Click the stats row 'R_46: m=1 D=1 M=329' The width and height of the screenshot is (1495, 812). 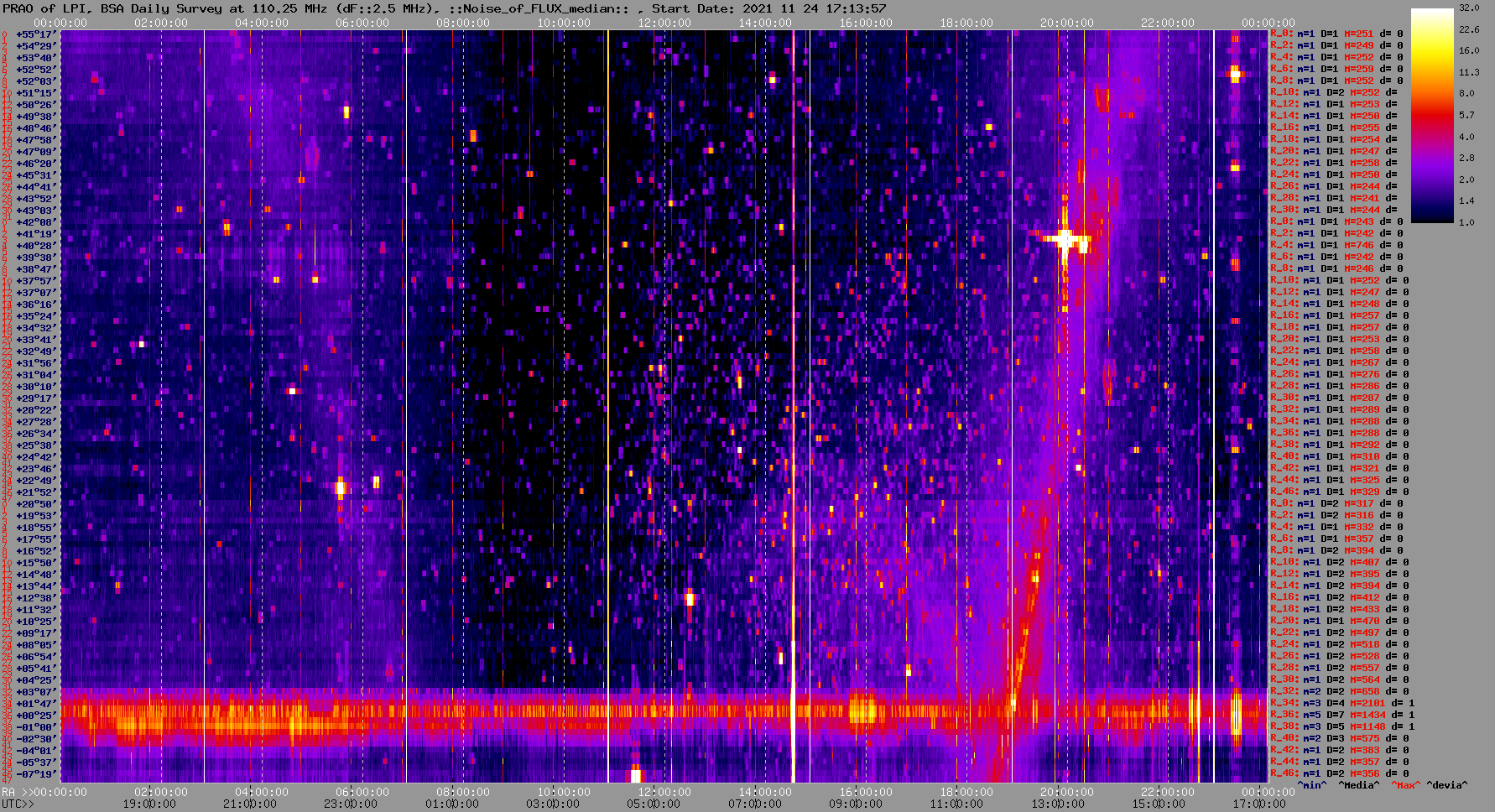[x=1340, y=492]
